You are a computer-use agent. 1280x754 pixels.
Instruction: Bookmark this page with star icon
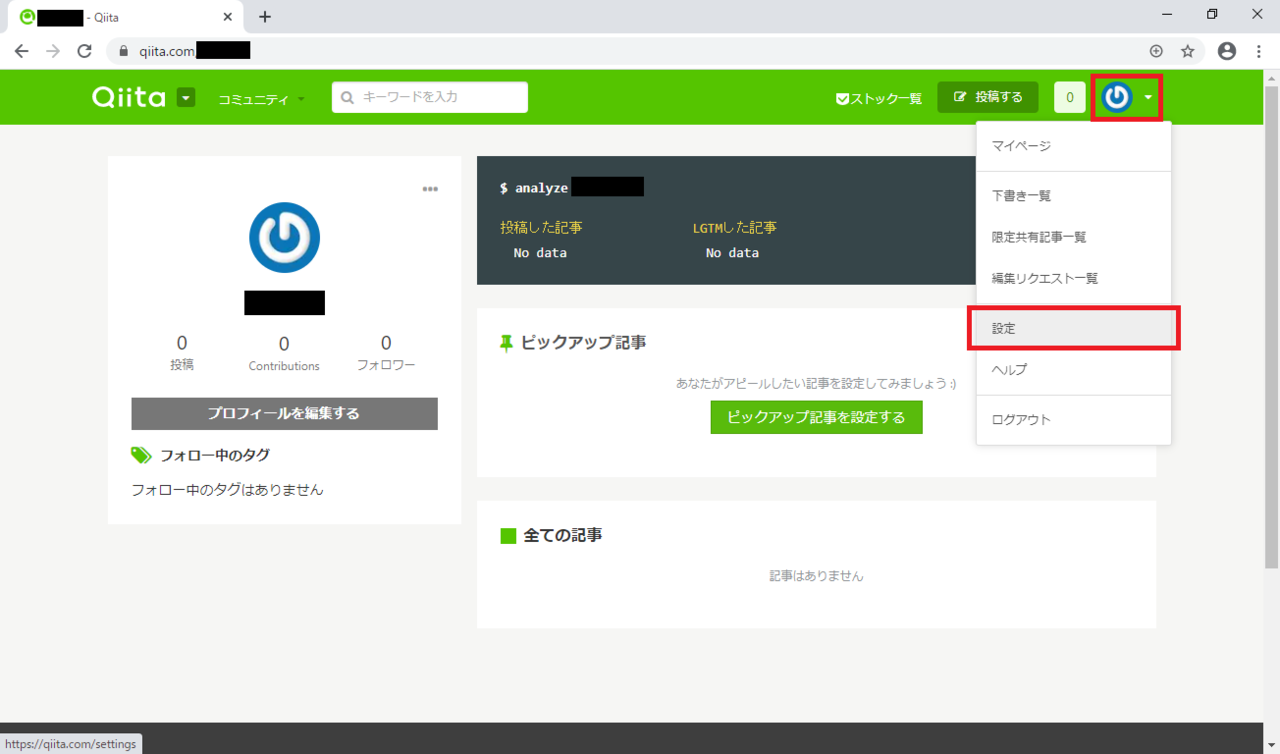[1188, 51]
